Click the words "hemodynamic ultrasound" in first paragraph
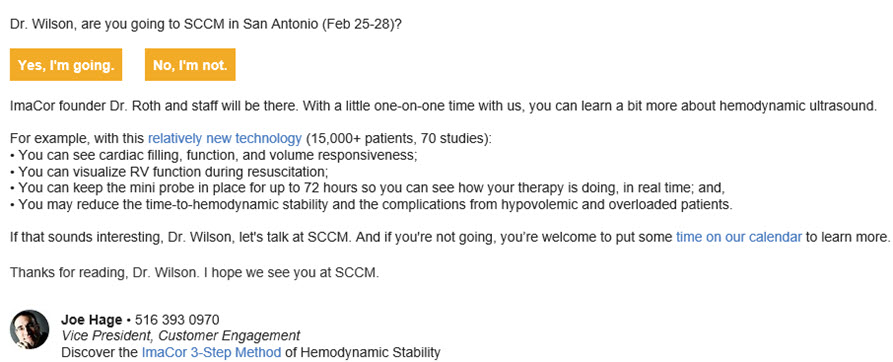 (798, 106)
